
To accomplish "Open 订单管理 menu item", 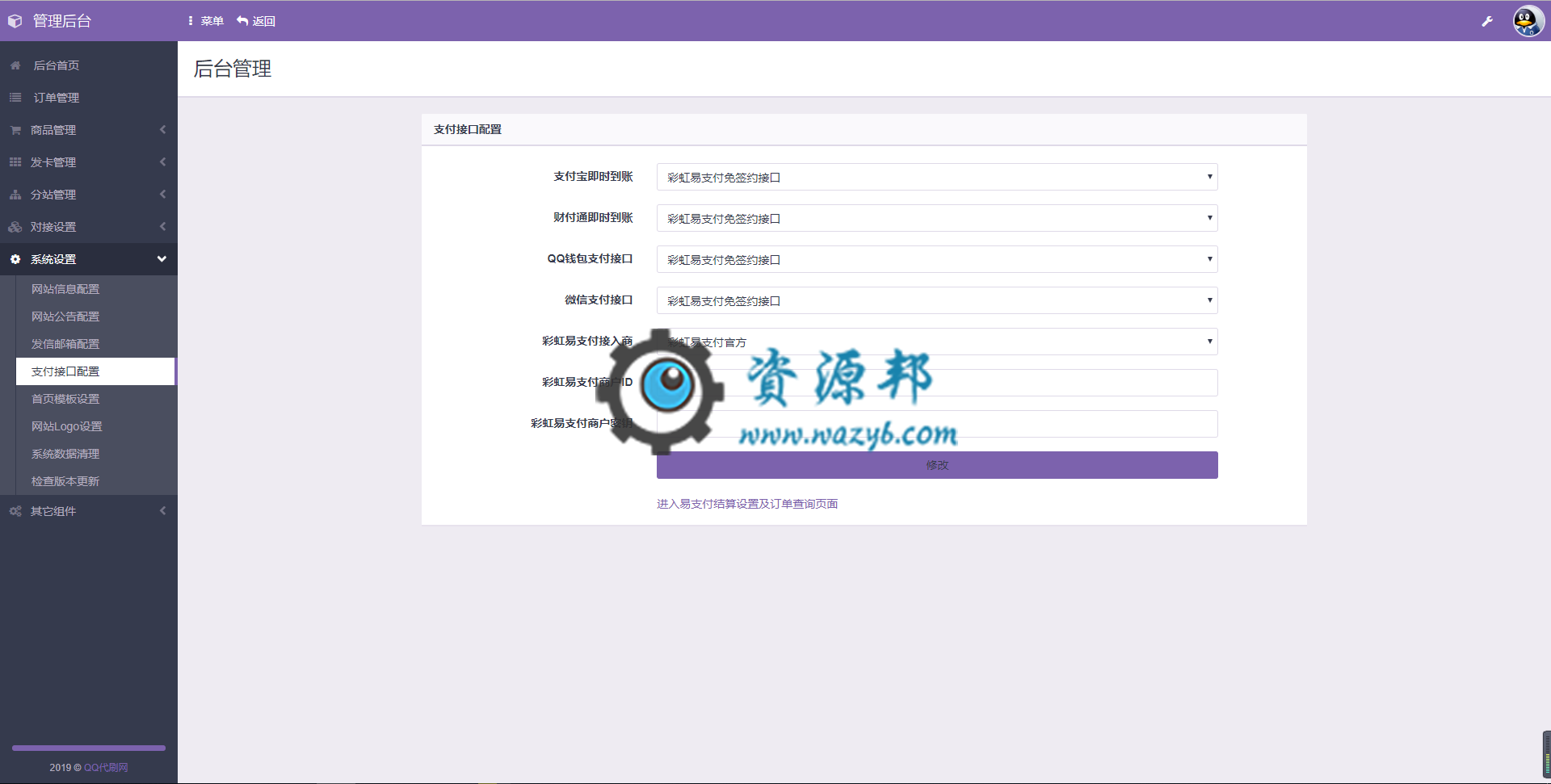I will 89,98.
